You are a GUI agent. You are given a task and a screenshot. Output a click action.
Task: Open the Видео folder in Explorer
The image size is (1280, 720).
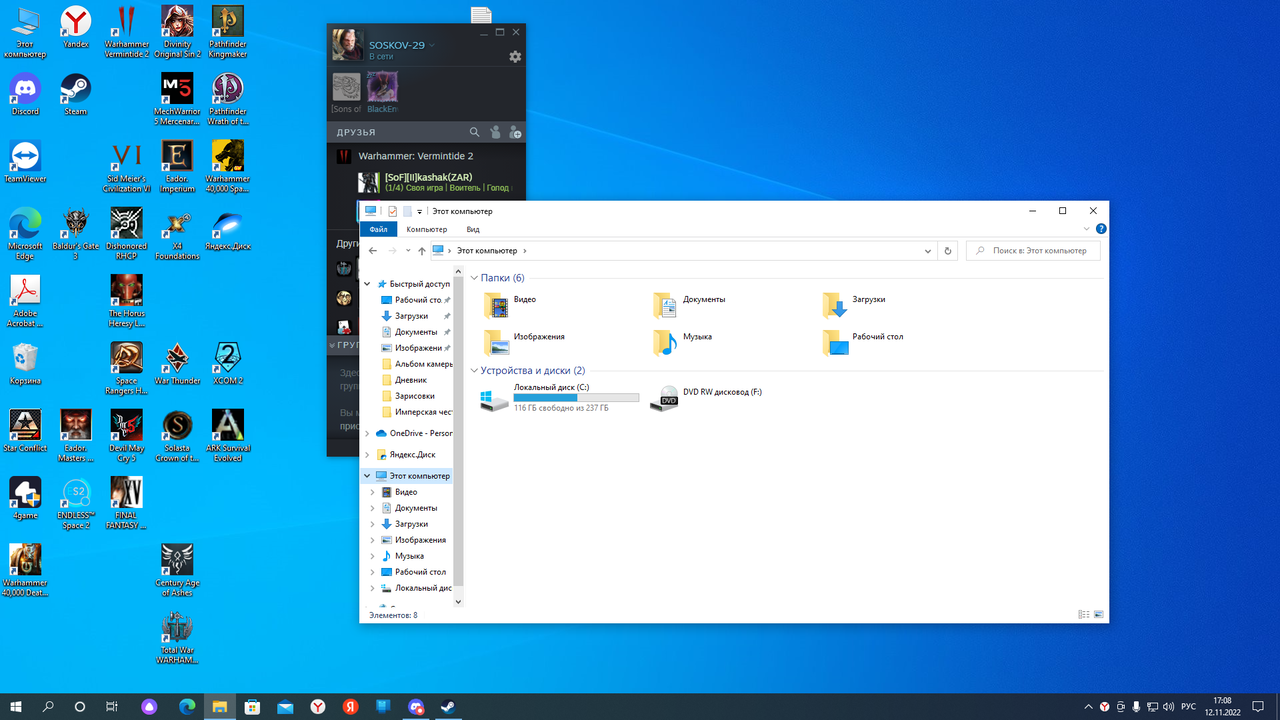510,304
